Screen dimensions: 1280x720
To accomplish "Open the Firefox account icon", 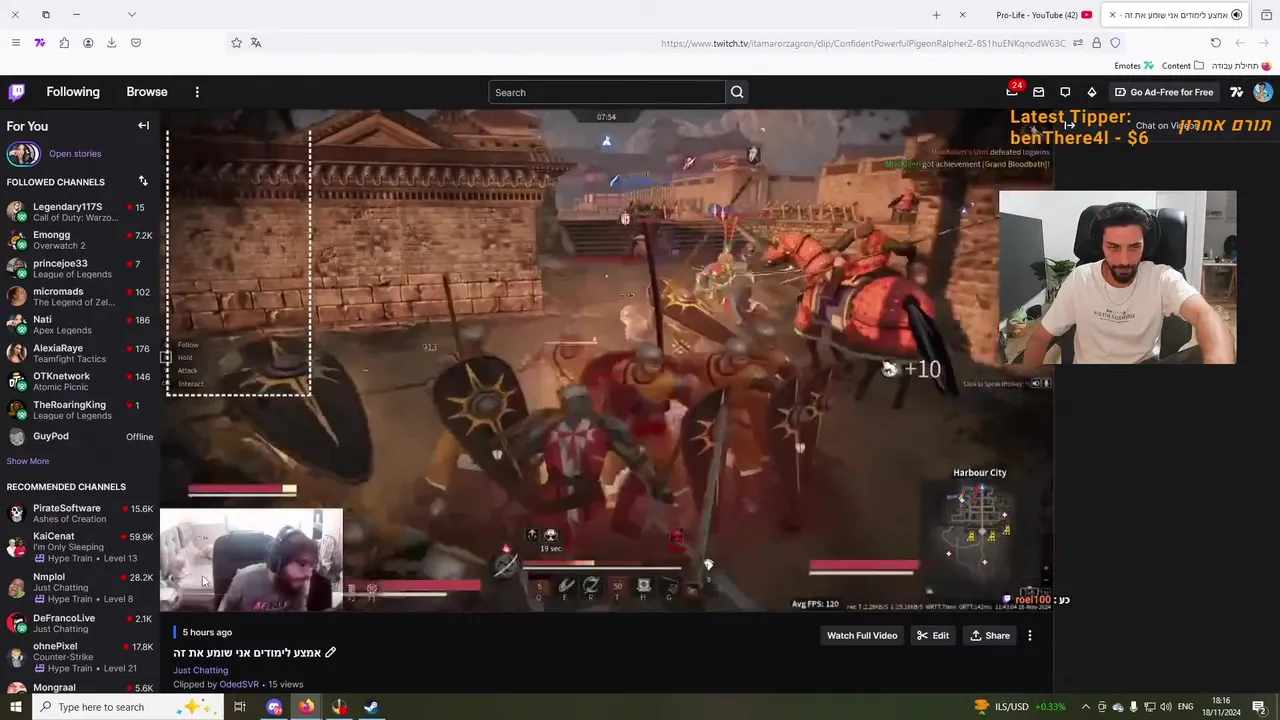I will 88,43.
